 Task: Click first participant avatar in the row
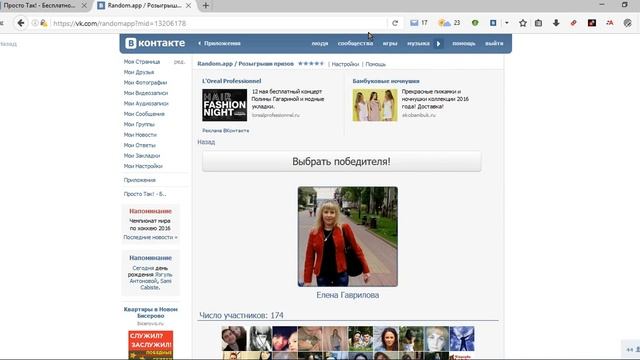click(x=234, y=338)
